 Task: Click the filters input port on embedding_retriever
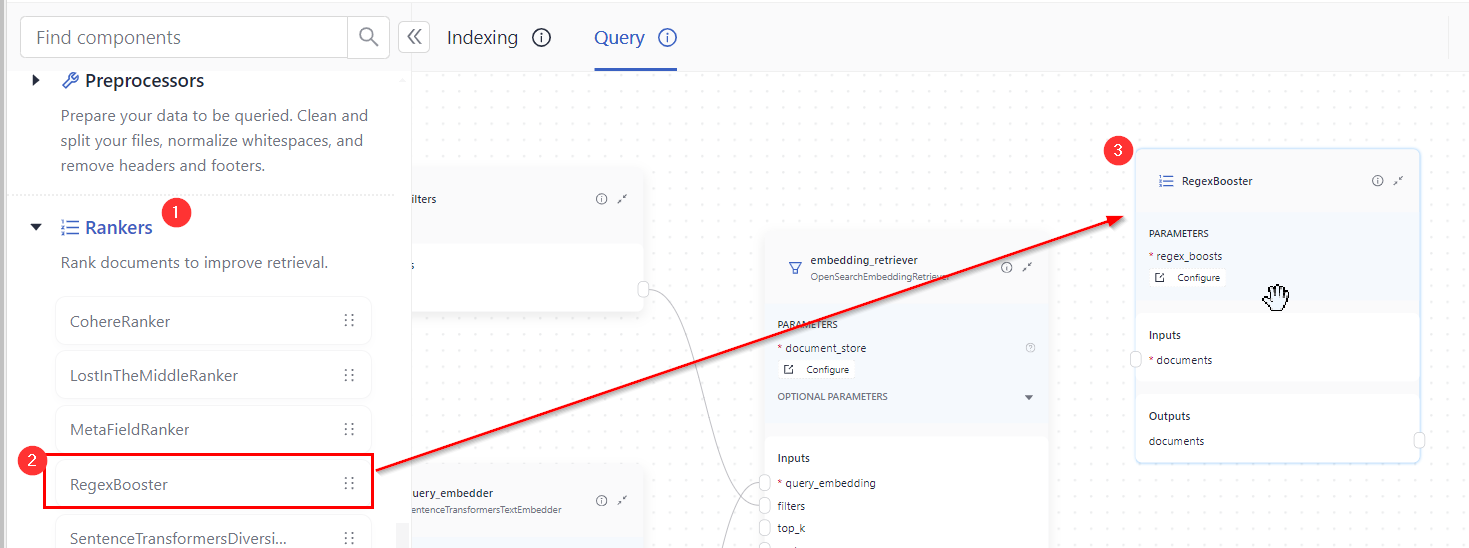click(x=765, y=505)
